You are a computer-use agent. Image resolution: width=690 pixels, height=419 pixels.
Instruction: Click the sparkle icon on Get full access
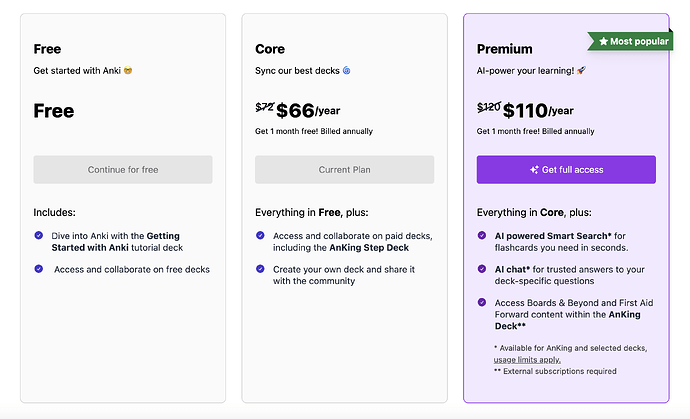534,169
